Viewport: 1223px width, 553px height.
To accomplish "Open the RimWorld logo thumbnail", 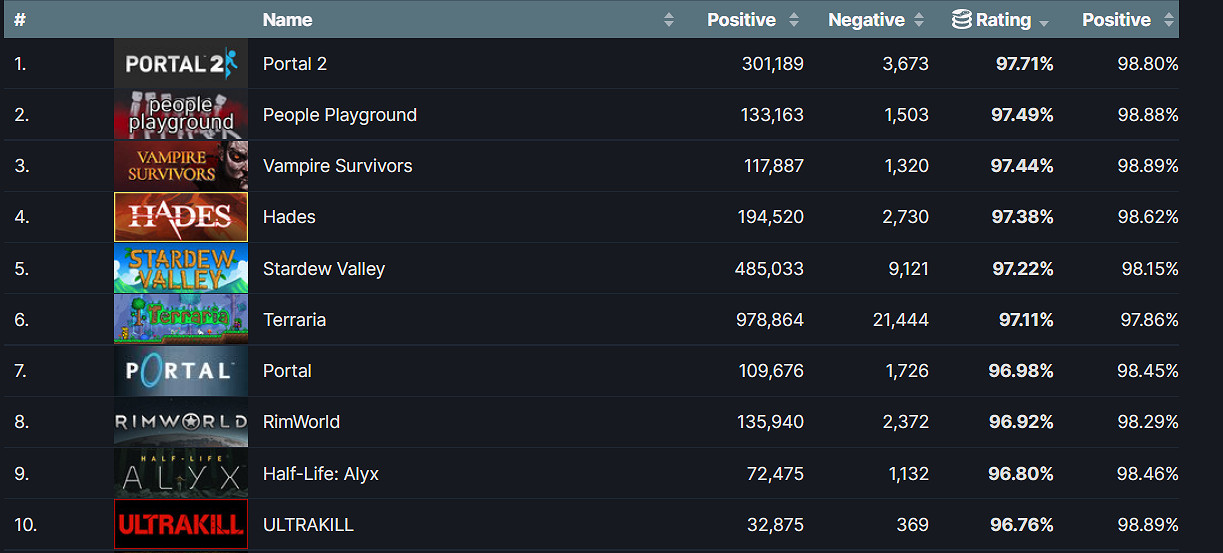I will pos(181,422).
